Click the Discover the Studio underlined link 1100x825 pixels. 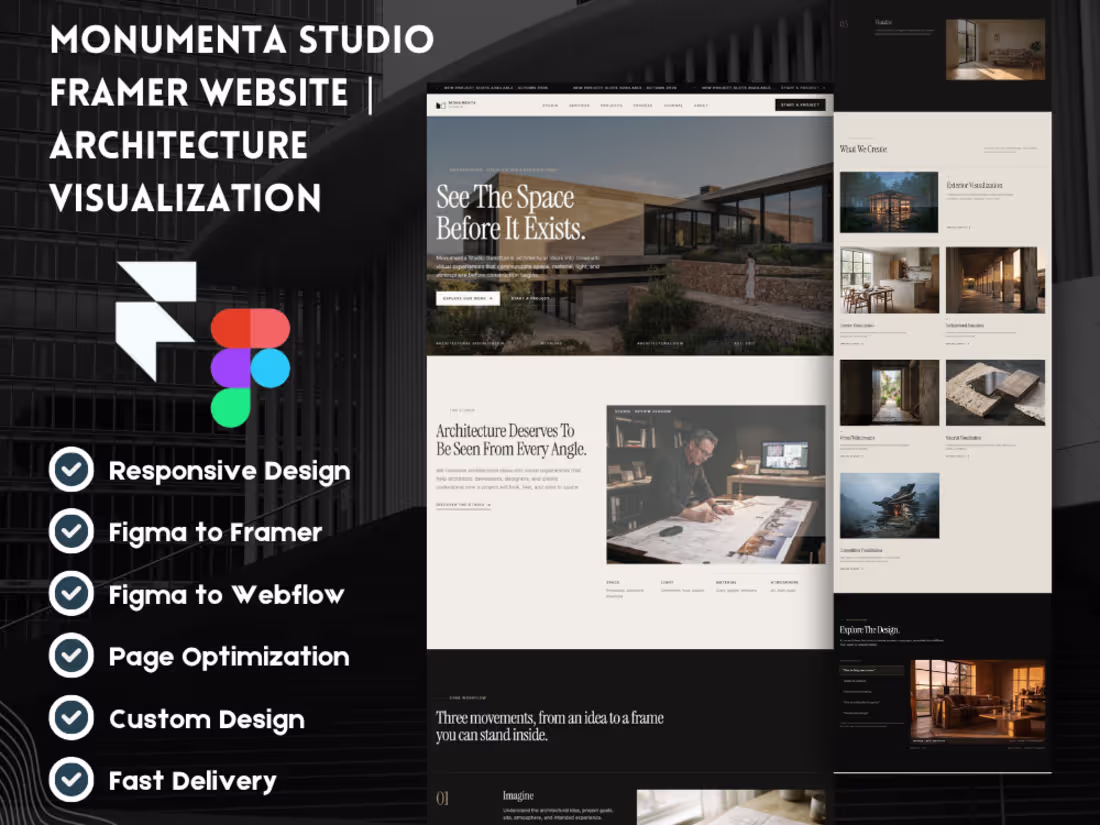tap(464, 505)
